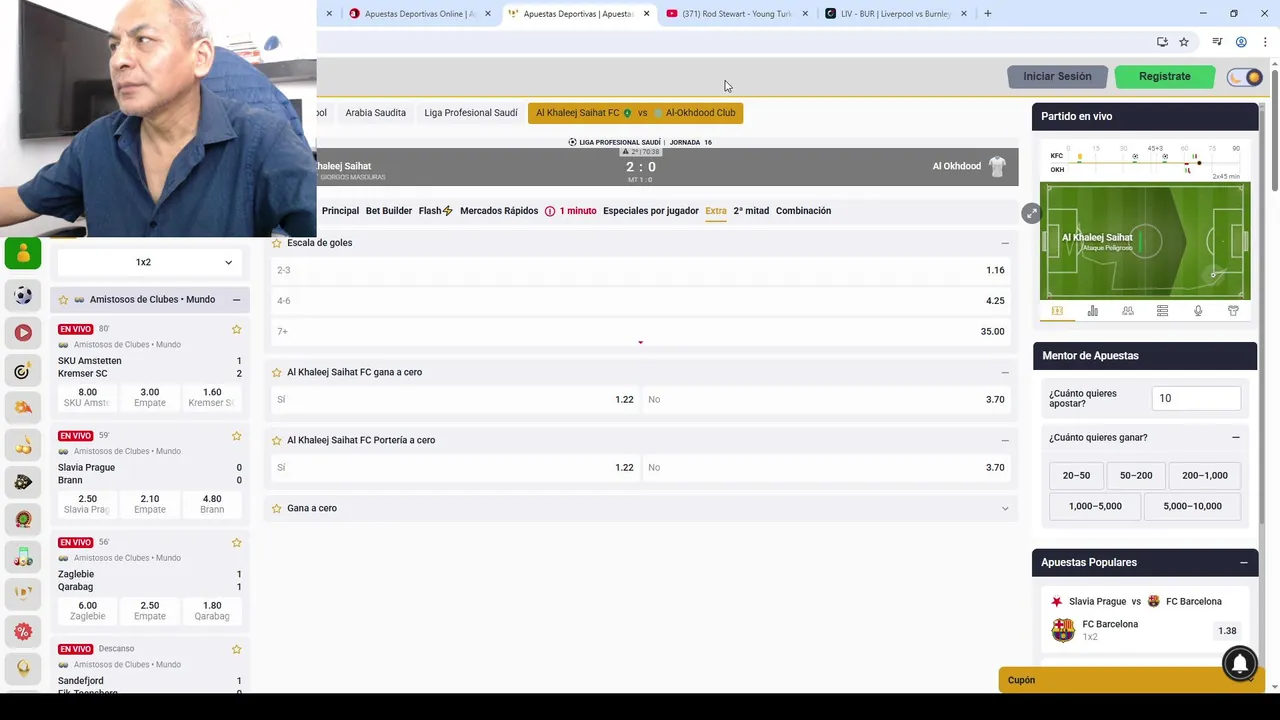
Task: Favorite Slavia Prague vs Brann star
Action: (237, 436)
